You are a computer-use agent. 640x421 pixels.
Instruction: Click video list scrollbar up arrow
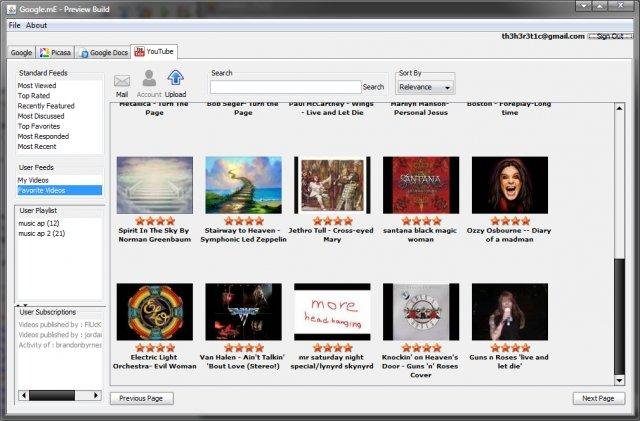click(619, 108)
